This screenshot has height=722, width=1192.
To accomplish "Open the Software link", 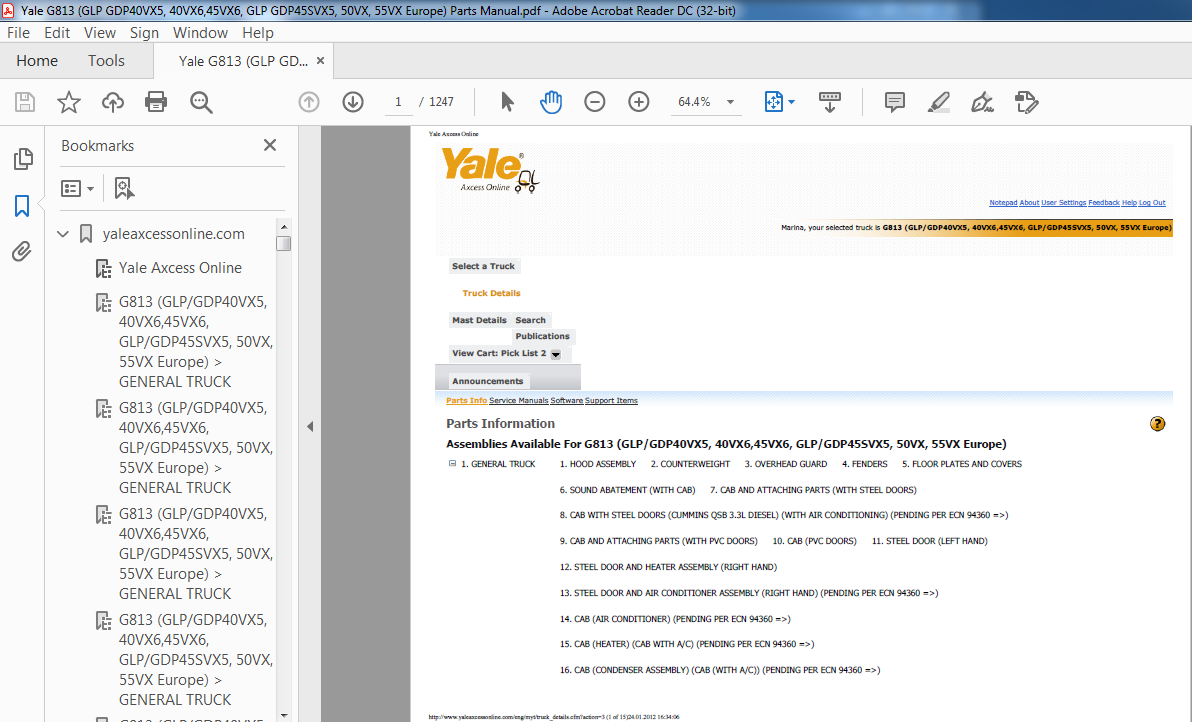I will tap(566, 401).
